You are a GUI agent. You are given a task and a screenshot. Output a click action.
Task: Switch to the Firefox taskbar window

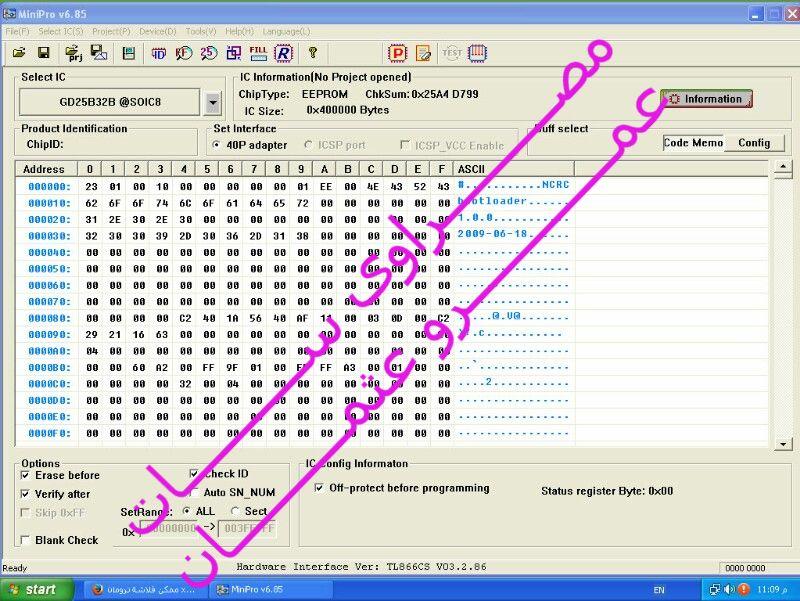pos(145,590)
